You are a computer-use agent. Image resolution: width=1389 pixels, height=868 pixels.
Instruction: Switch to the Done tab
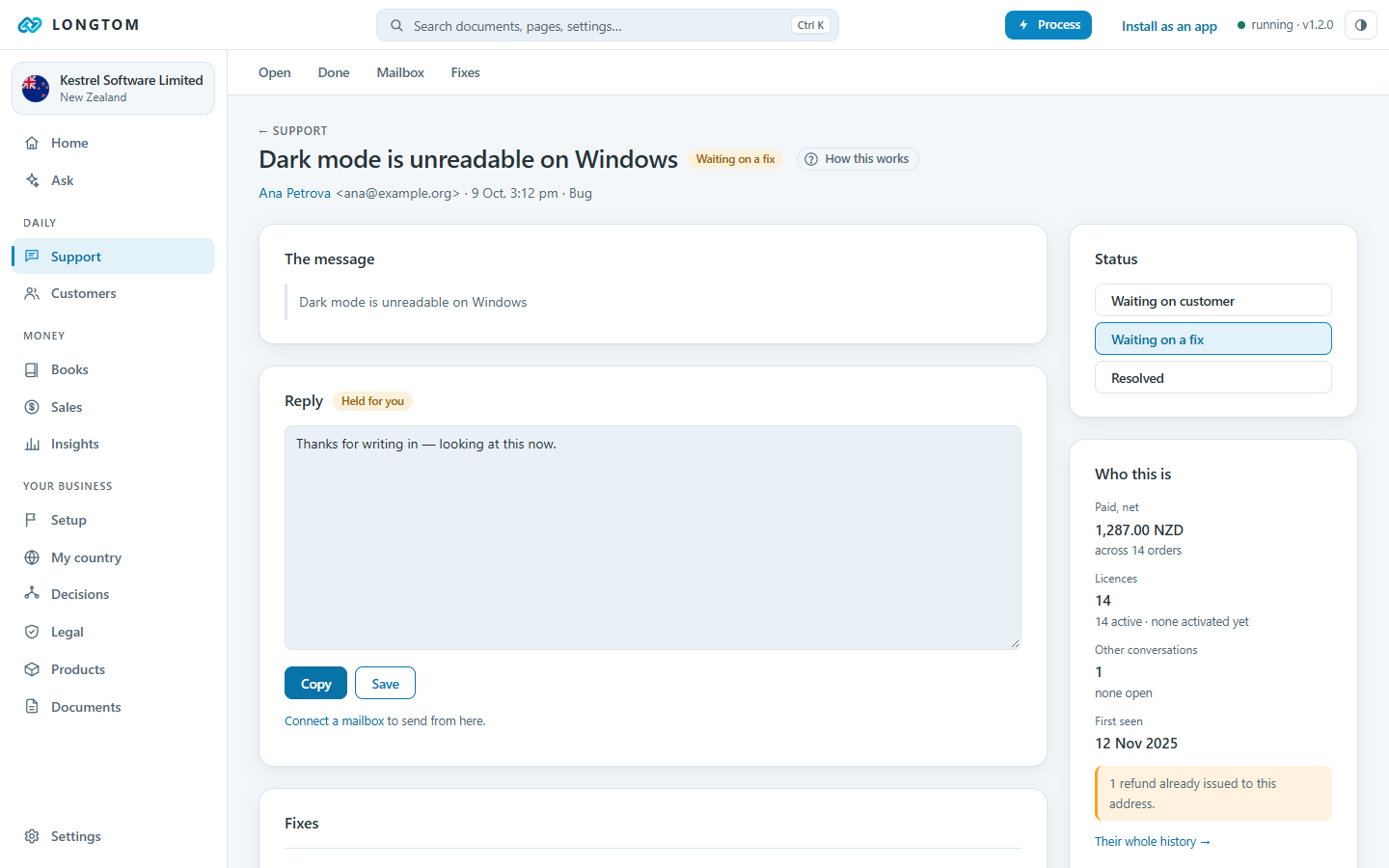pyautogui.click(x=334, y=72)
